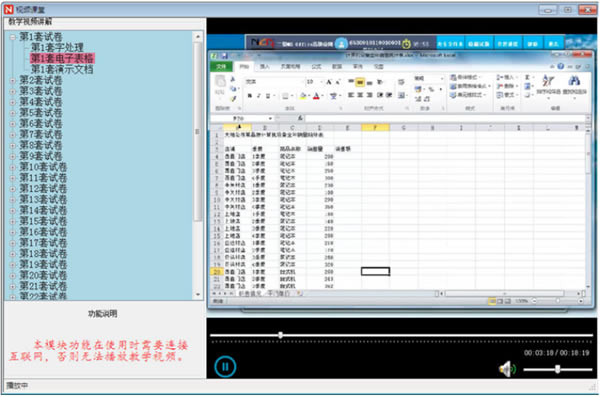Select 第1套演示文档 in the tree

[62, 69]
